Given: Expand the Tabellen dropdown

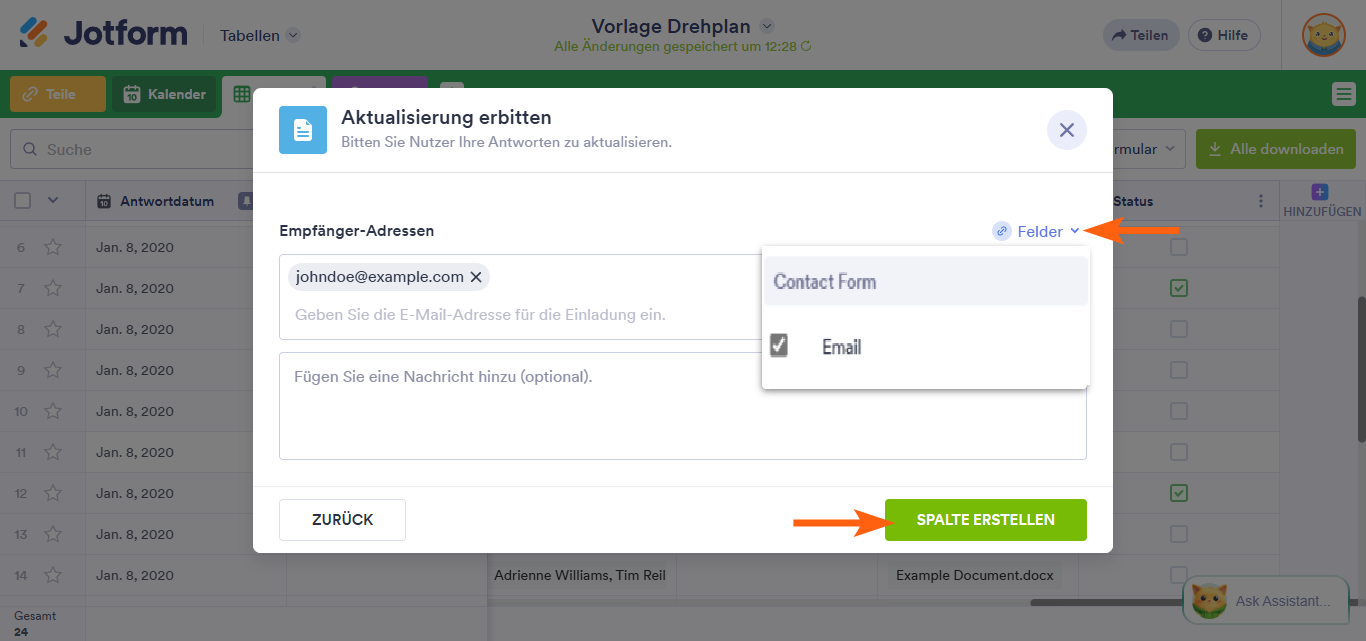Looking at the screenshot, I should click(x=257, y=34).
